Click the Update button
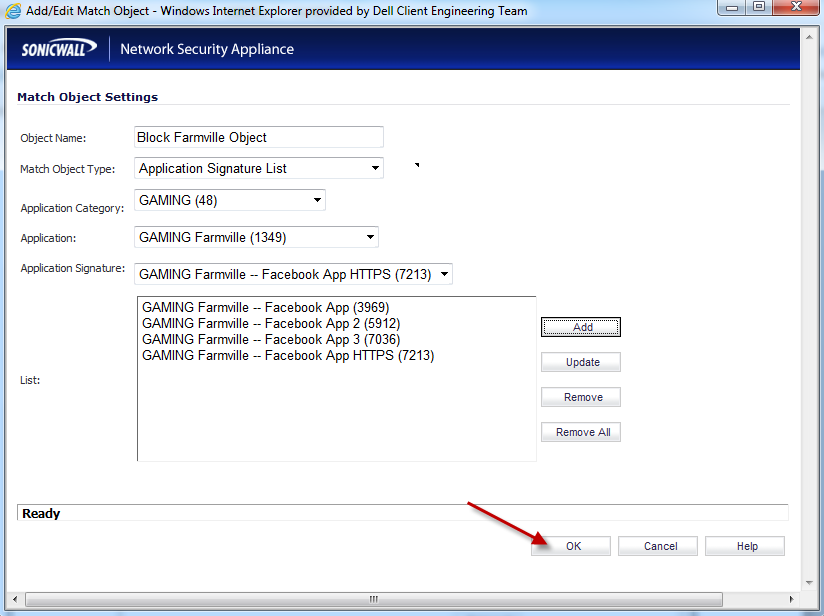The image size is (824, 616). (x=581, y=362)
